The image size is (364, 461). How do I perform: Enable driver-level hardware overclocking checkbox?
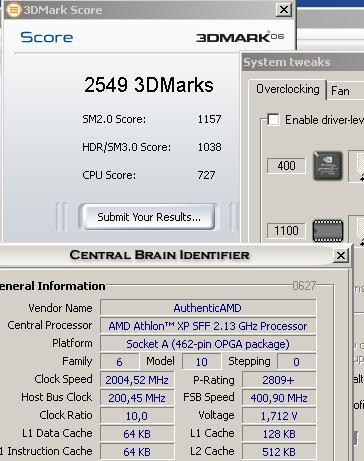pyautogui.click(x=273, y=119)
